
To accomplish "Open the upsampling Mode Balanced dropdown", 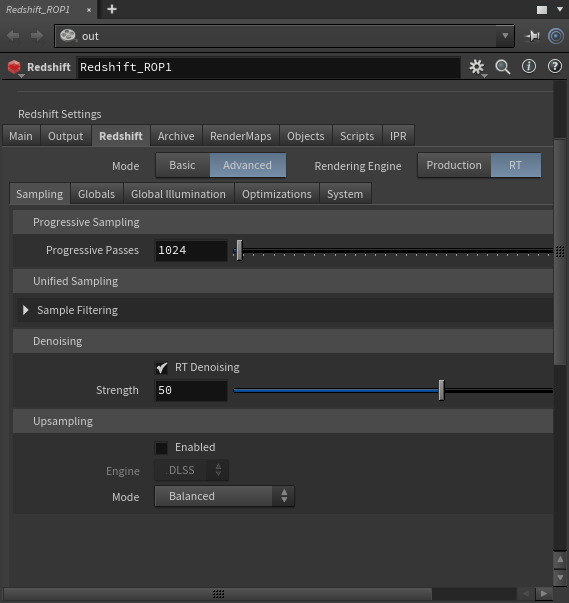I will click(225, 496).
